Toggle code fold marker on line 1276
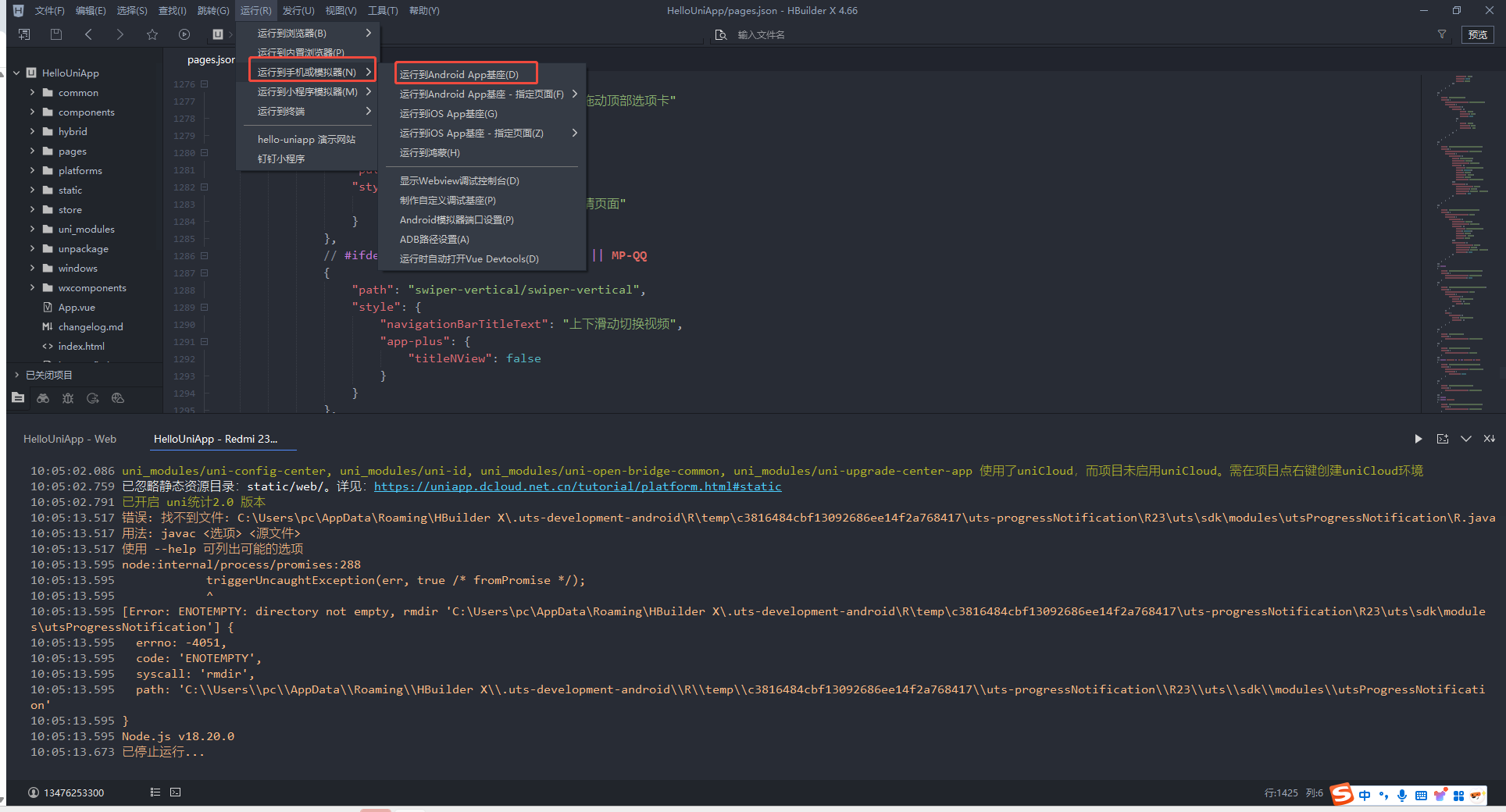 [204, 84]
